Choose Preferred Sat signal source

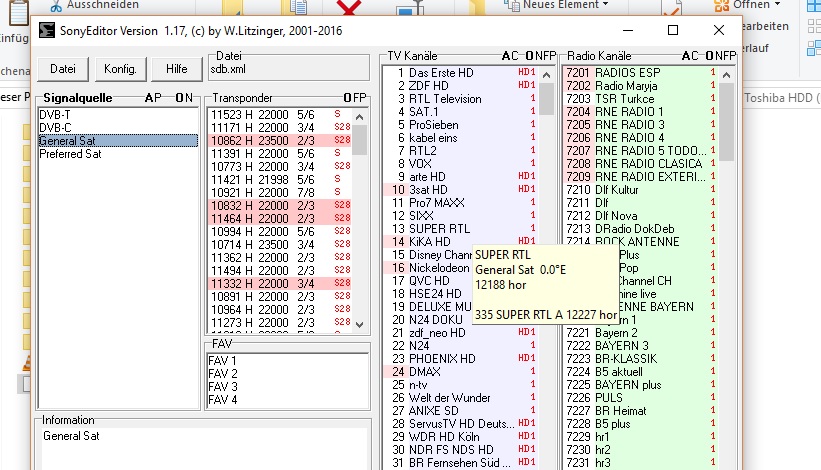coord(70,154)
